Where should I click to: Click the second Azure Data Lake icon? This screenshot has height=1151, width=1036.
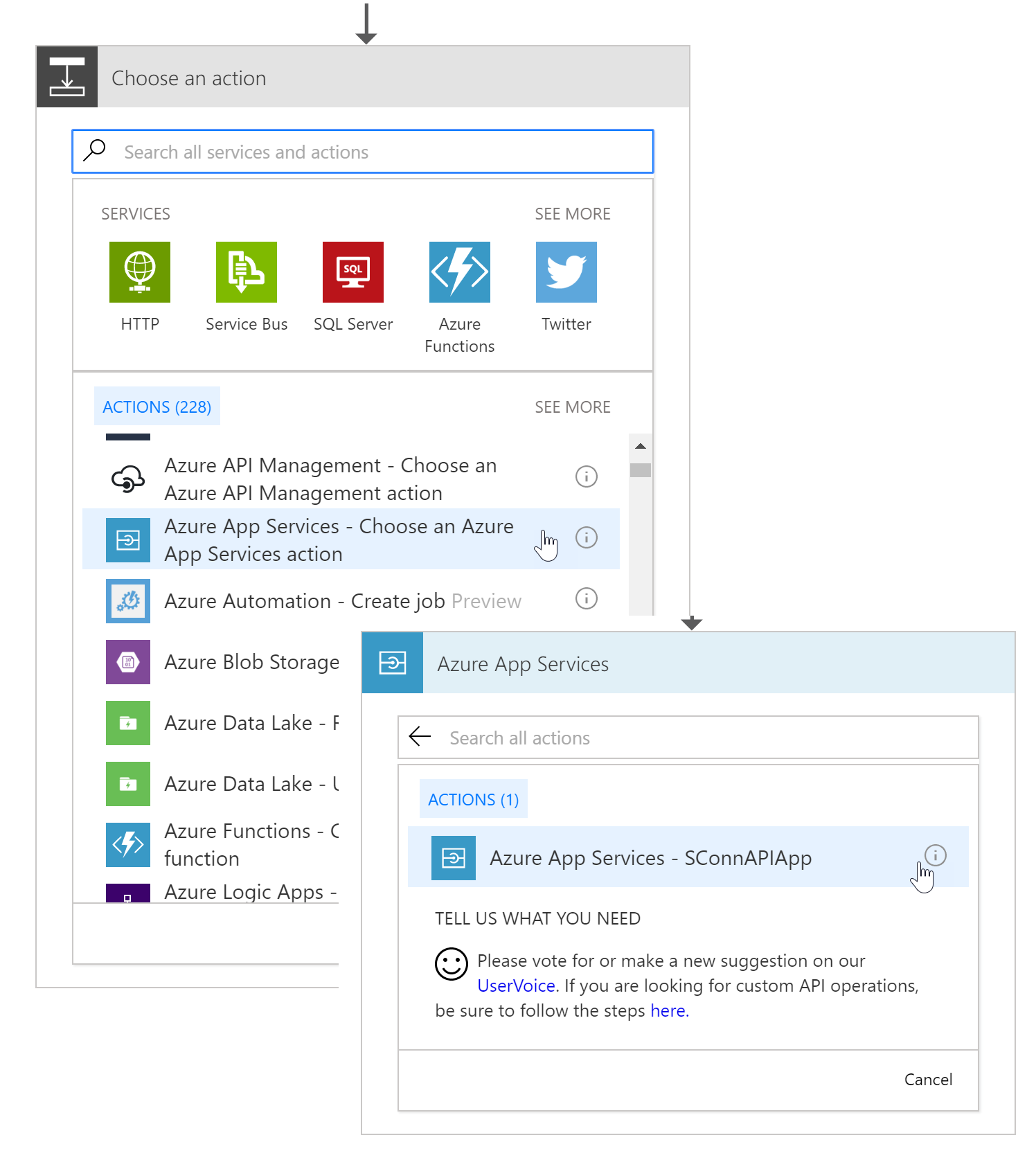coord(128,783)
